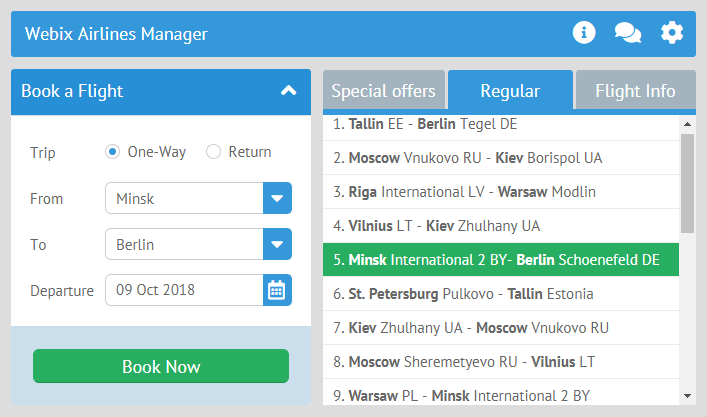Click the Book Now button
Screen dimensions: 707x417
pyautogui.click(x=161, y=366)
